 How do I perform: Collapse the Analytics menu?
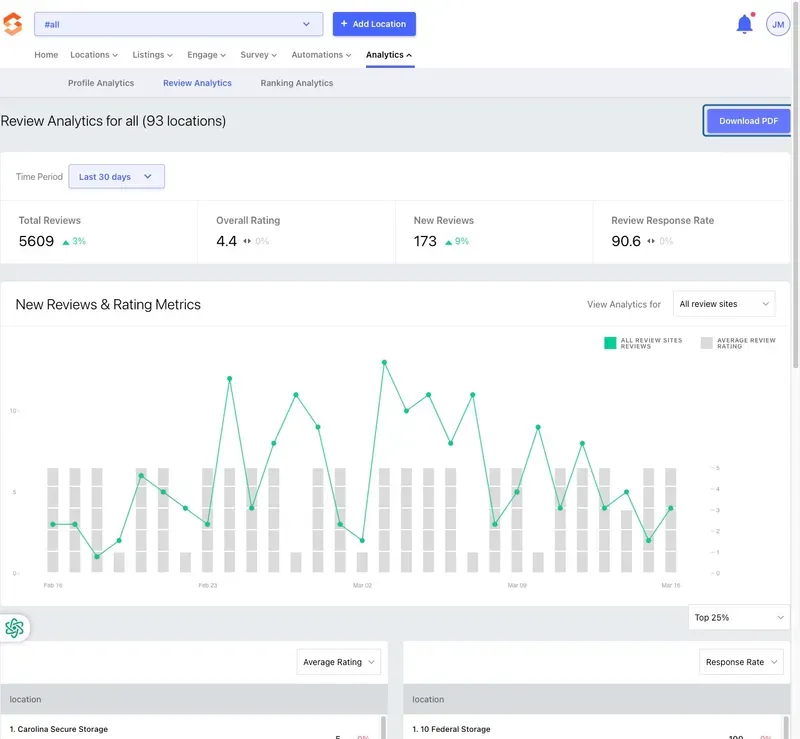click(389, 55)
